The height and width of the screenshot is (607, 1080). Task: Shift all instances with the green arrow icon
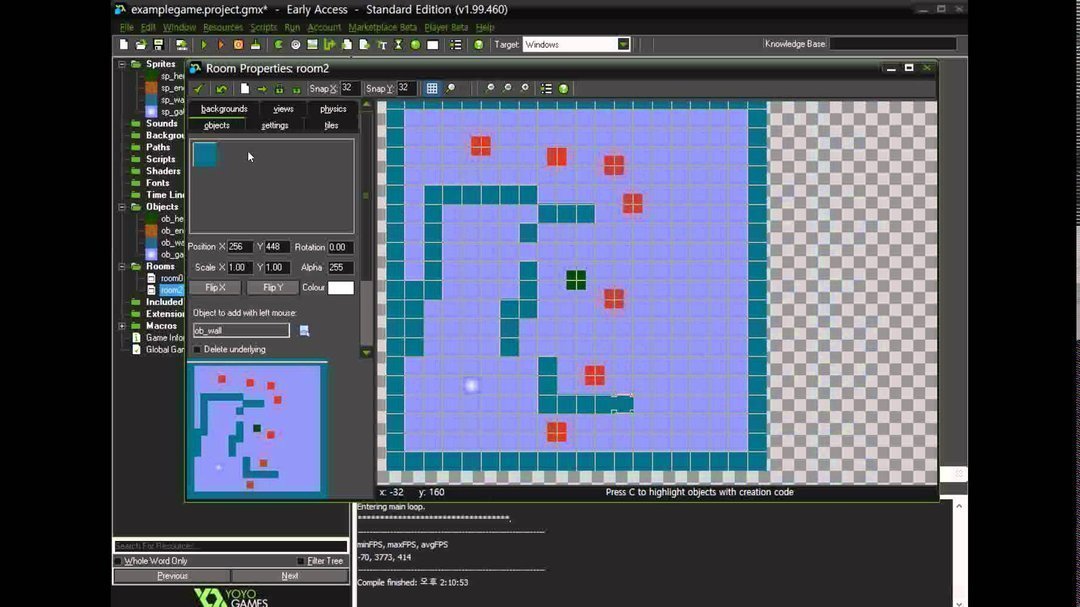point(262,89)
